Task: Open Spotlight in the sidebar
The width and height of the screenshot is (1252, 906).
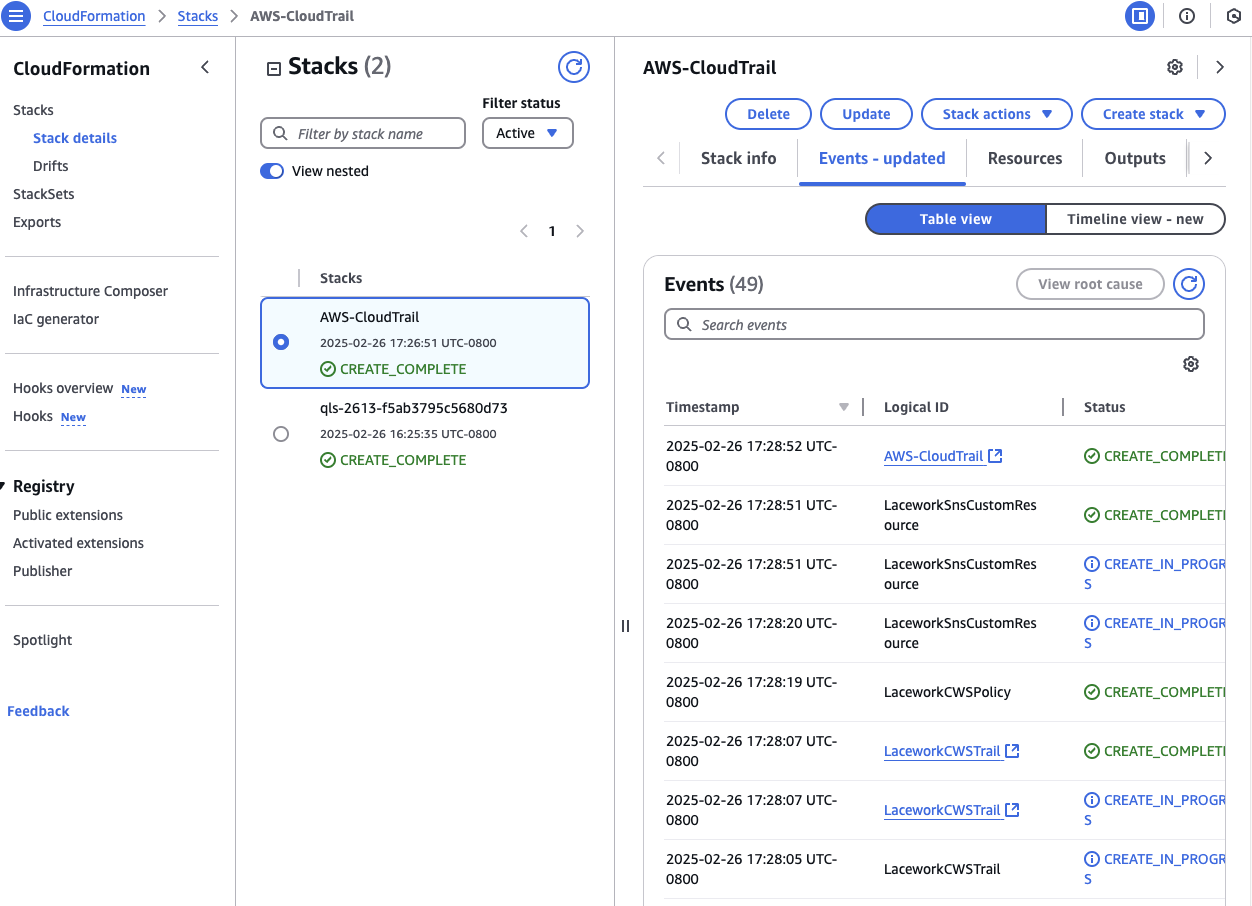Action: 43,640
